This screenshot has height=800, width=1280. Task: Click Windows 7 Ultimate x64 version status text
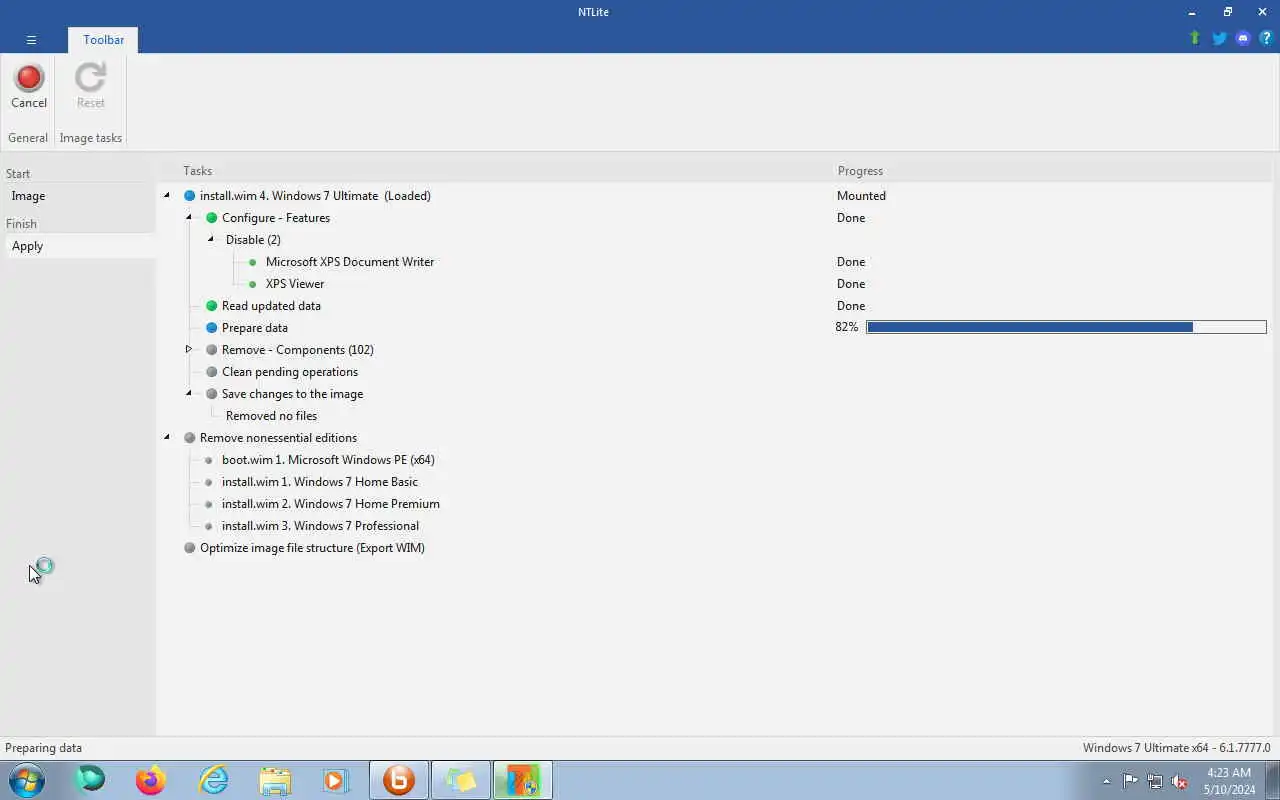point(1176,748)
